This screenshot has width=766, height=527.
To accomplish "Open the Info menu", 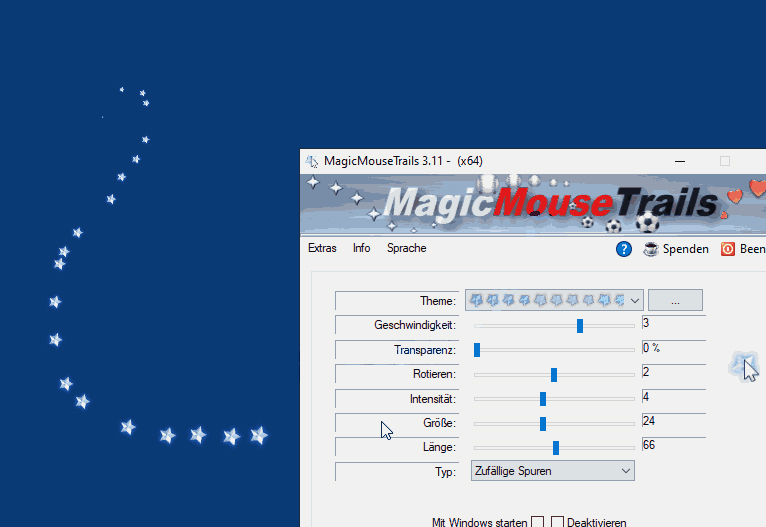I will pyautogui.click(x=361, y=248).
